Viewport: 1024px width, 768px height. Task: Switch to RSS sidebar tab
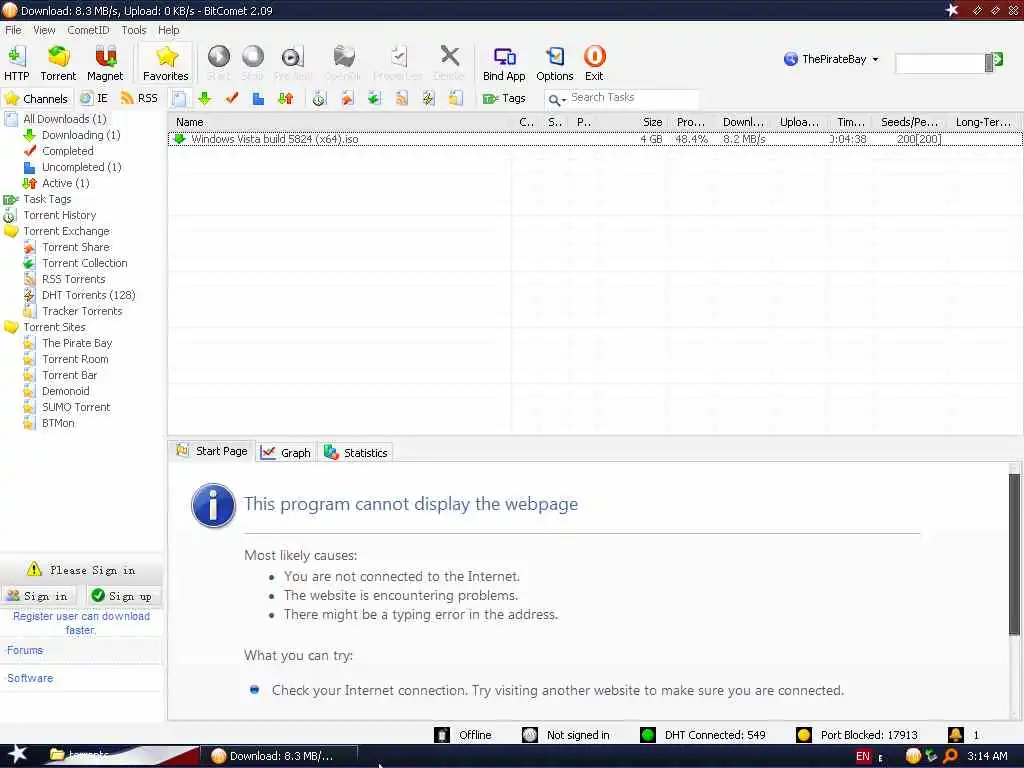[139, 99]
